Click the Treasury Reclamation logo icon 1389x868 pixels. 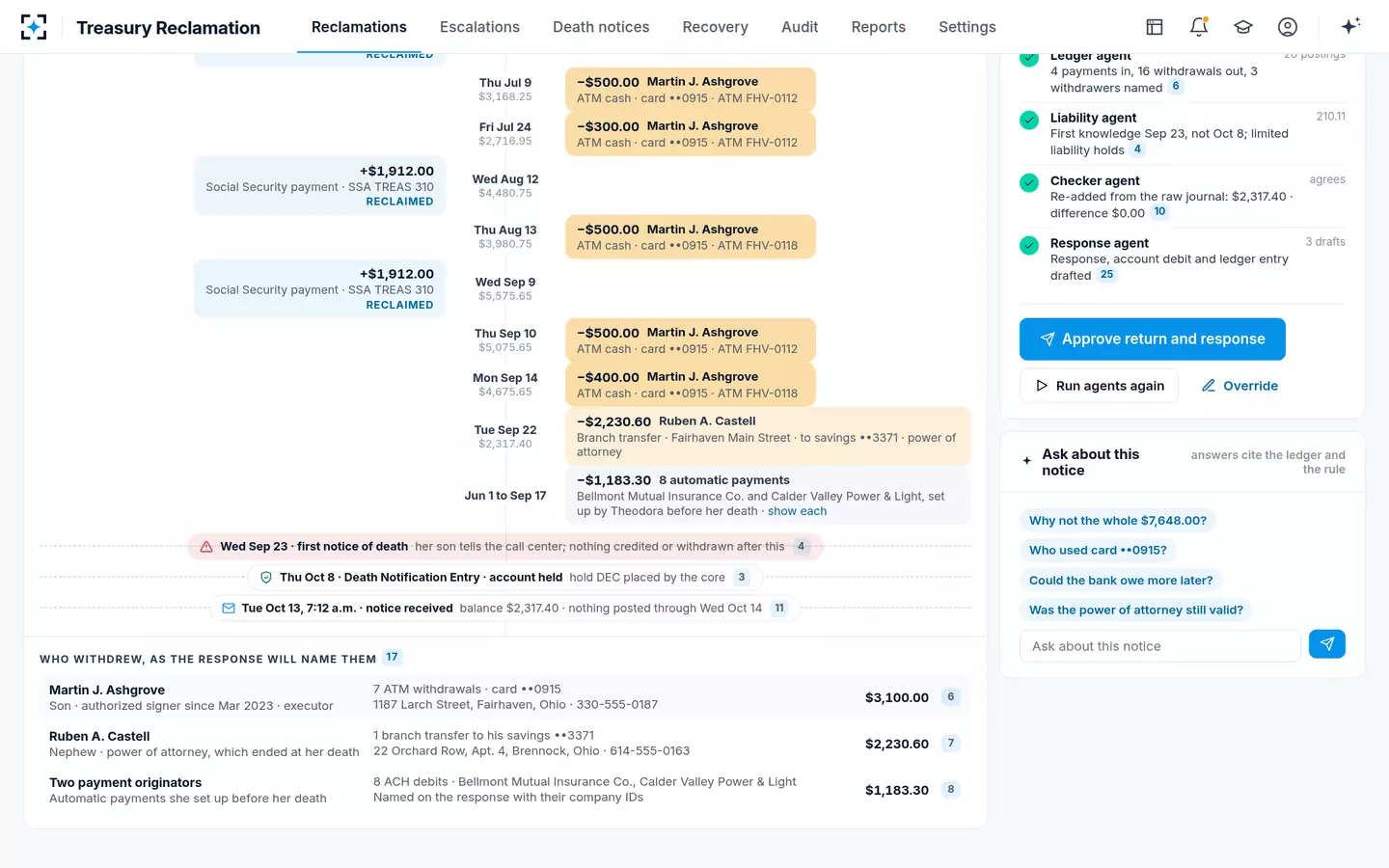coord(34,27)
